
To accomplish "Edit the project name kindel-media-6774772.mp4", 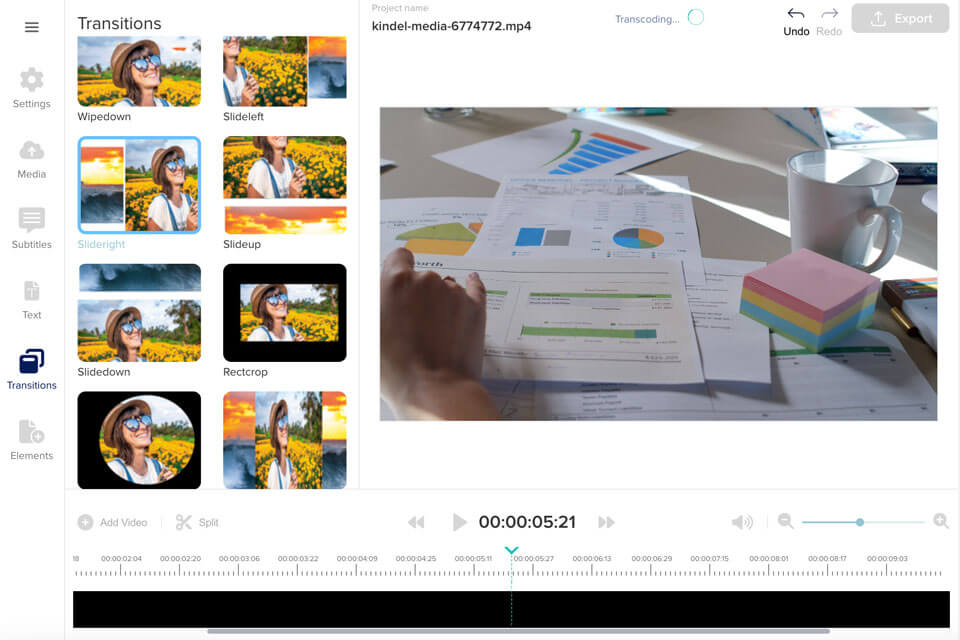I will pyautogui.click(x=451, y=26).
